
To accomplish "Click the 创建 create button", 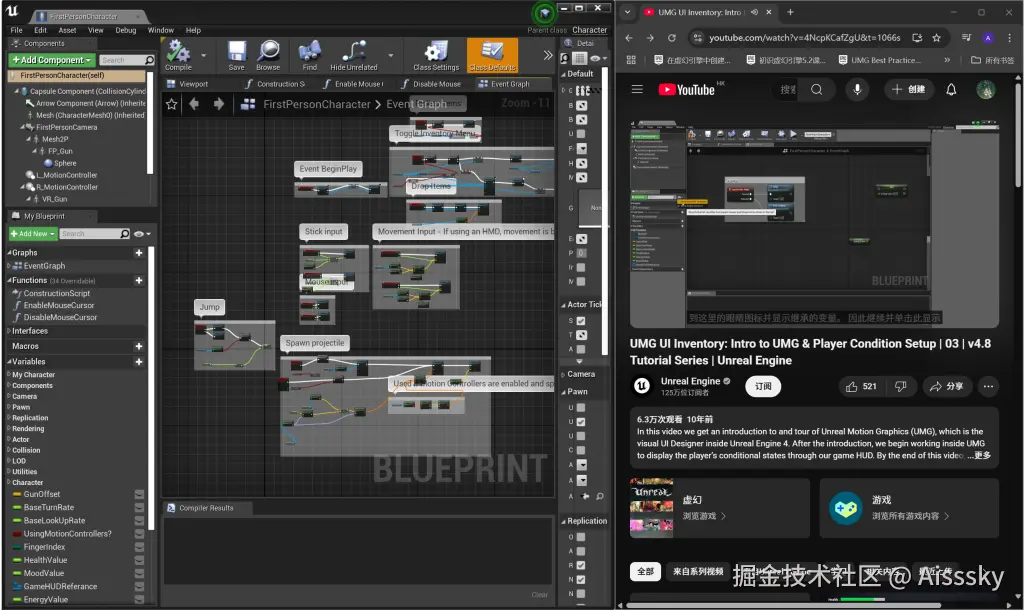I will (x=908, y=89).
